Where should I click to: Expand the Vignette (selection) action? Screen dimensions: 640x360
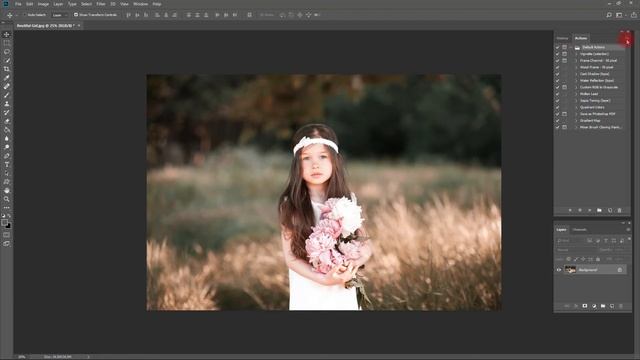[576, 54]
